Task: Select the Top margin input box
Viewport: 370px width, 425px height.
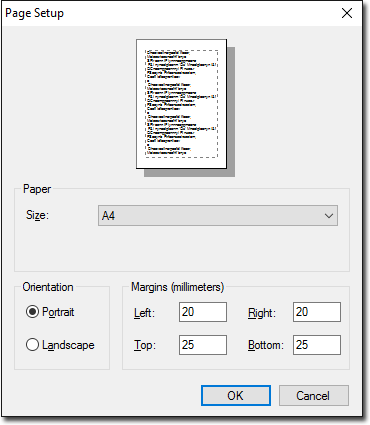Action: coord(203,345)
